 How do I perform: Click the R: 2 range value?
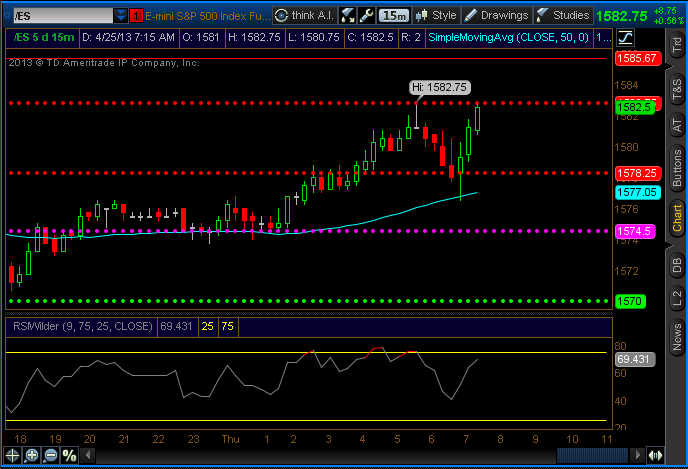[x=411, y=38]
